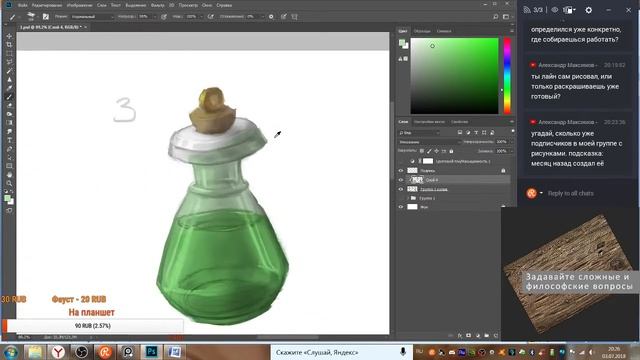Viewport: 640px width, 360px height.
Task: Open Yandex browser from taskbar
Action: (x=58, y=351)
